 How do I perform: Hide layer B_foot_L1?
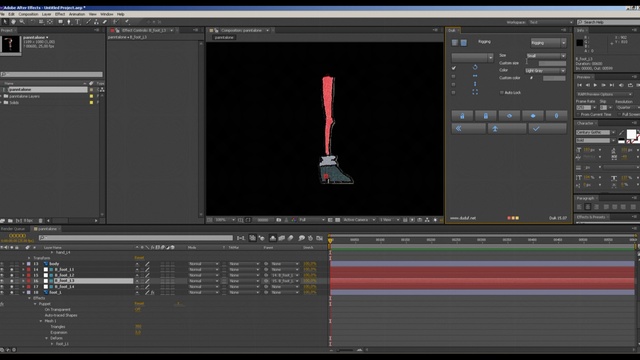pyautogui.click(x=2, y=269)
